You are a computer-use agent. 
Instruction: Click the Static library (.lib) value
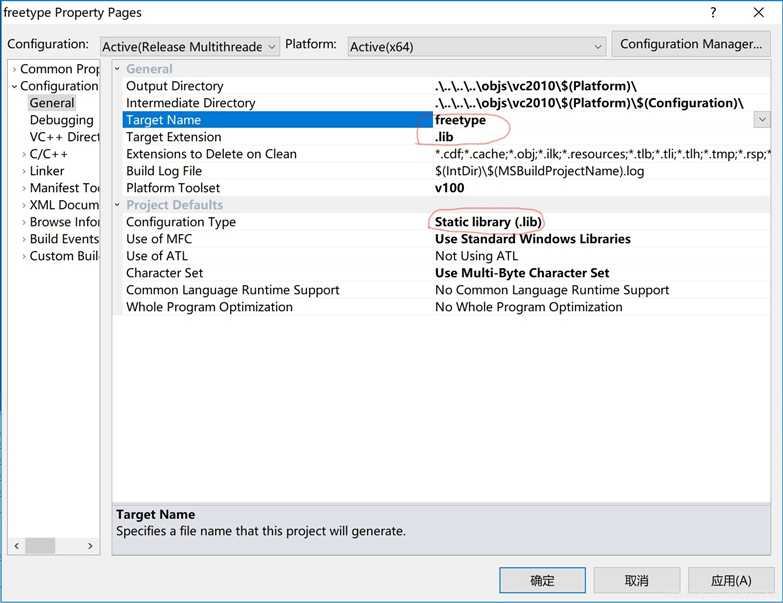pyautogui.click(x=488, y=222)
